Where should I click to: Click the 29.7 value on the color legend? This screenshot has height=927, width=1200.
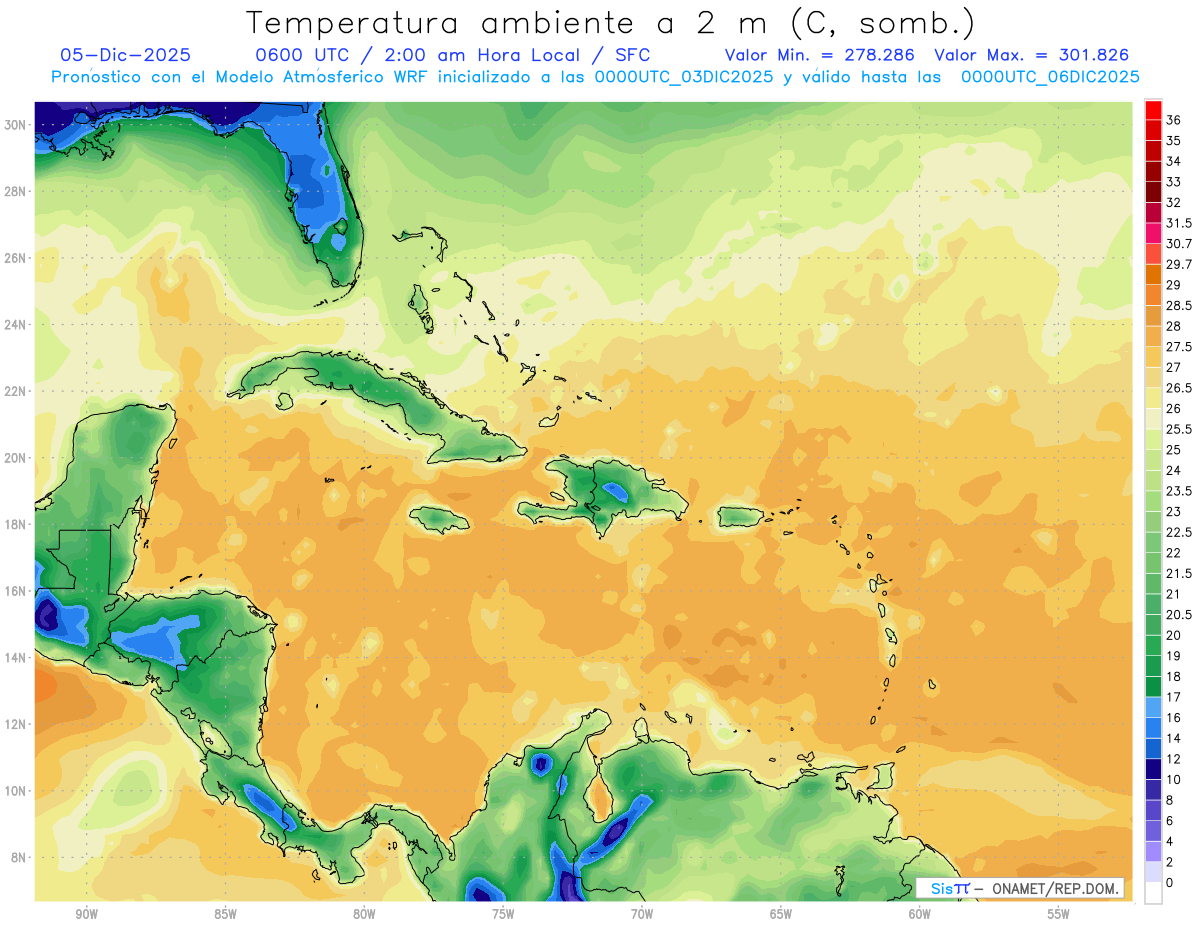click(1179, 265)
